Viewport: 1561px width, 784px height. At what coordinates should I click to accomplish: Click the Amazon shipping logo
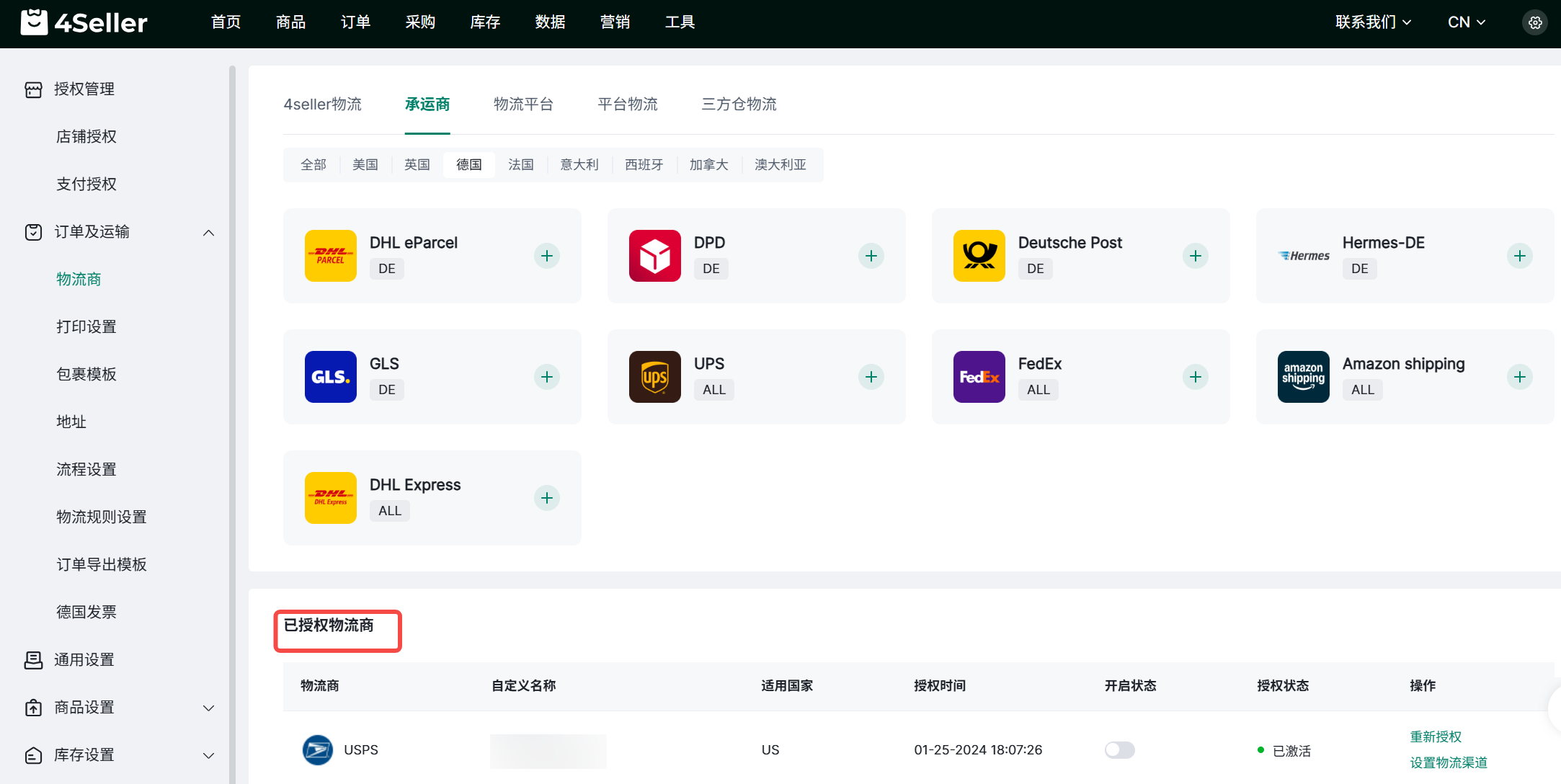coord(1303,377)
